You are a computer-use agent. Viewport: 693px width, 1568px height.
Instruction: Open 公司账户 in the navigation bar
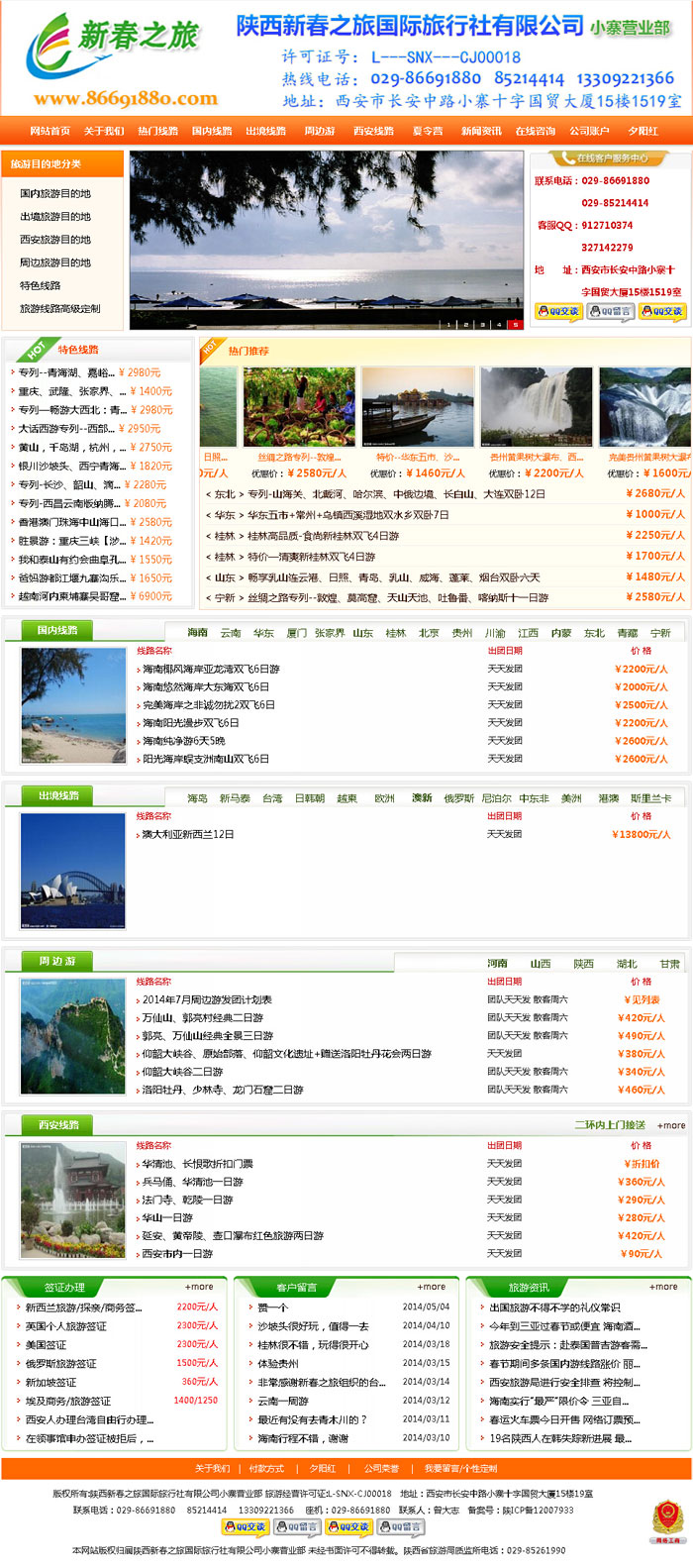click(x=589, y=131)
